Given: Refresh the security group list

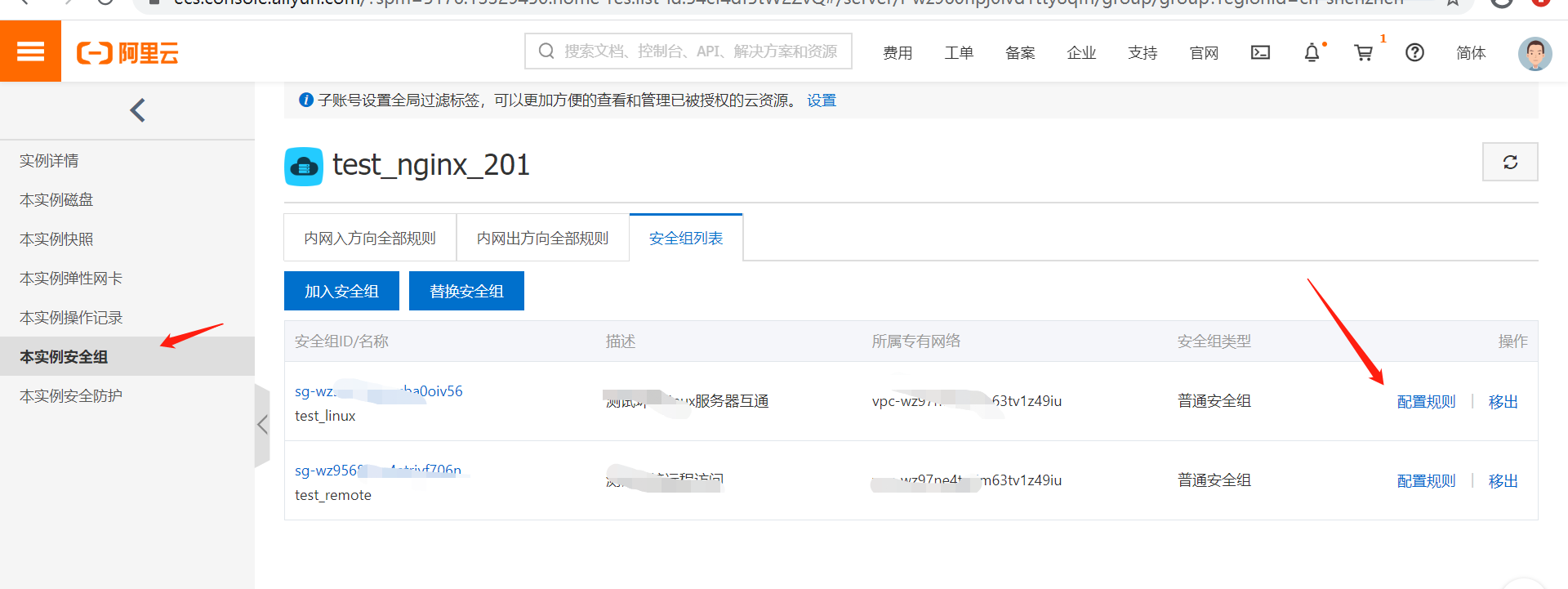Looking at the screenshot, I should point(1510,162).
